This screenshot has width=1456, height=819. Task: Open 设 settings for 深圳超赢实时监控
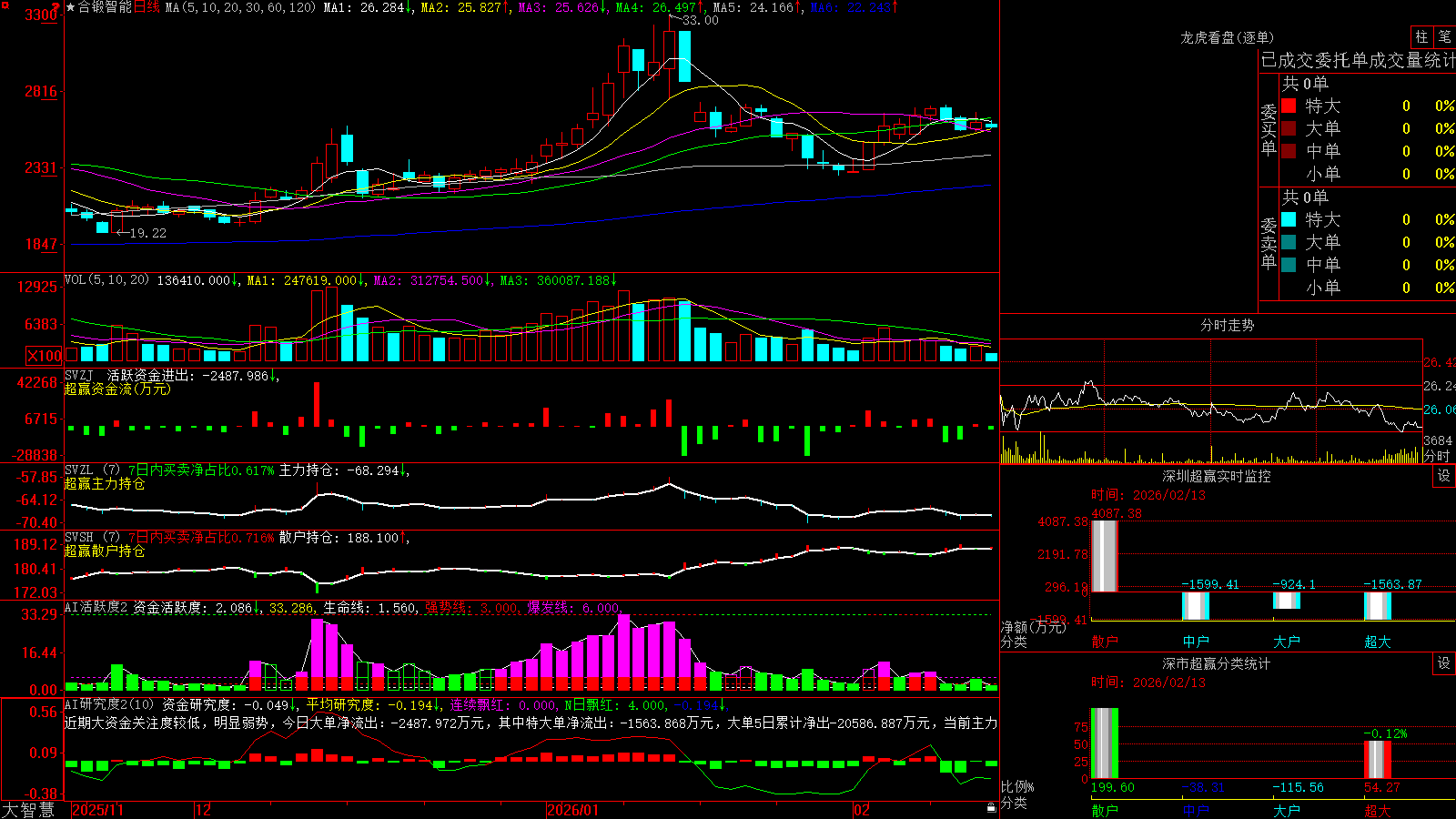(1444, 476)
